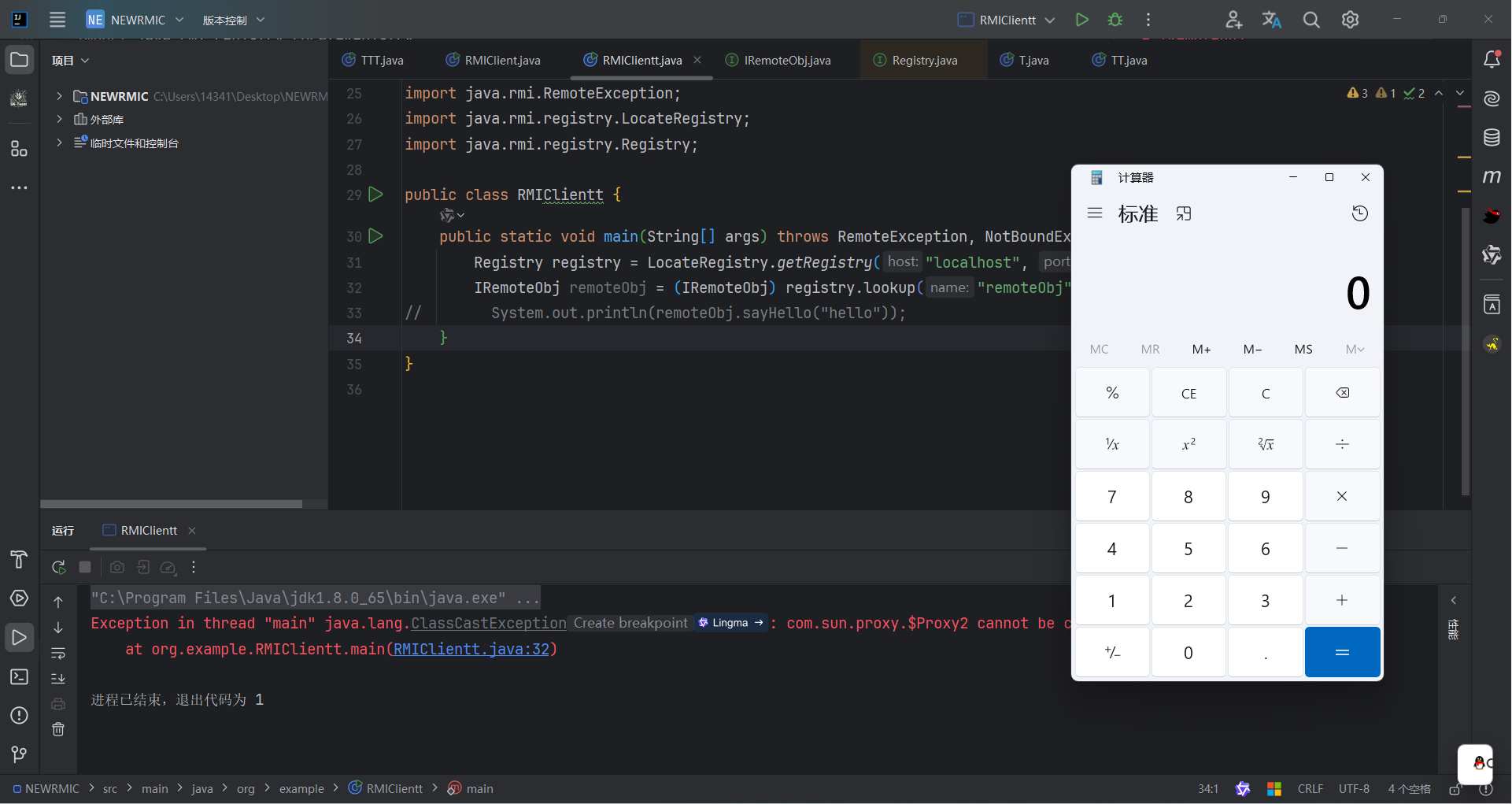Click the 34:1 caret position indicator
The width and height of the screenshot is (1512, 804).
tap(1207, 789)
